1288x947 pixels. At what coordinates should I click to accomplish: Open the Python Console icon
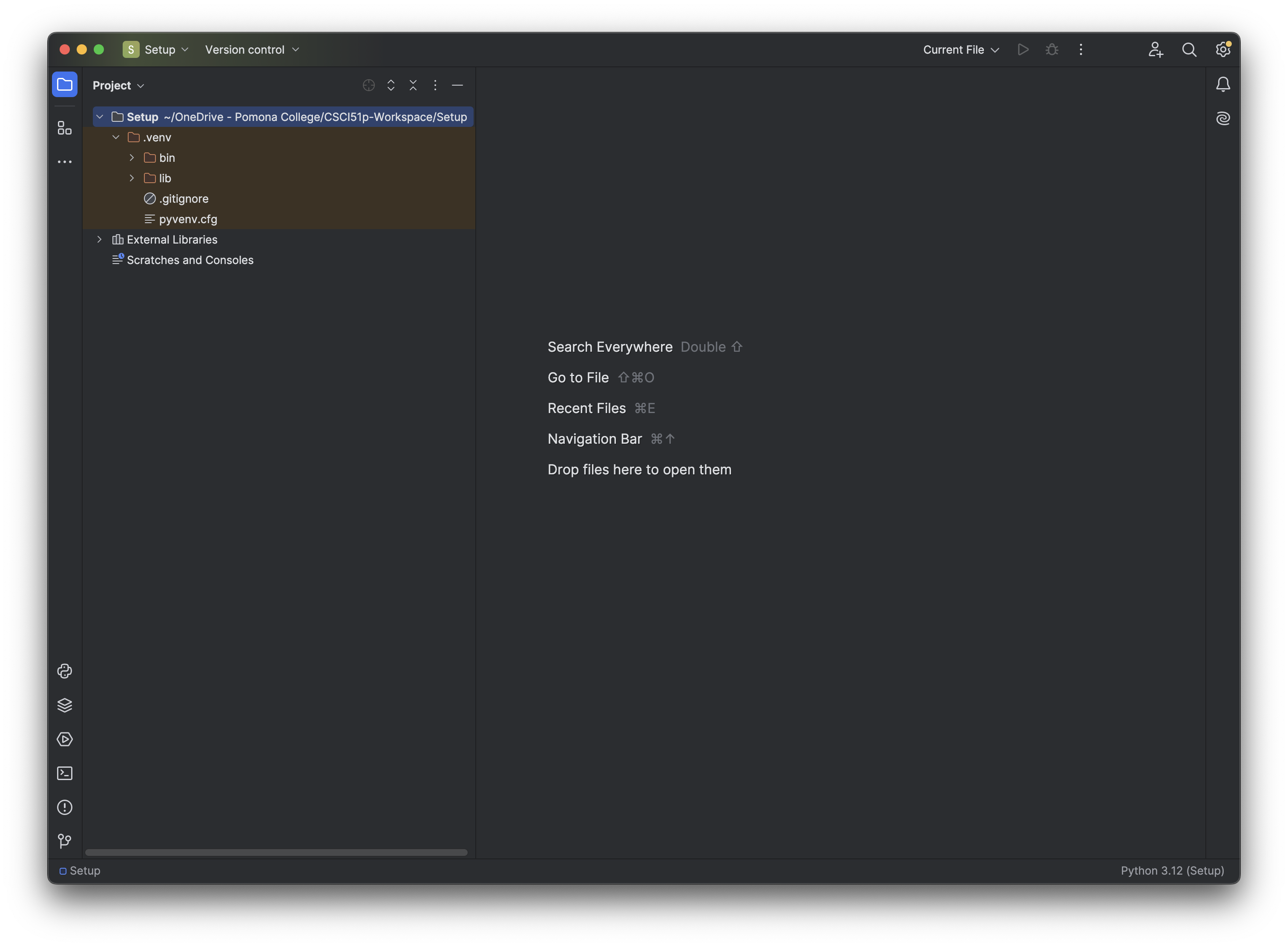[x=65, y=671]
